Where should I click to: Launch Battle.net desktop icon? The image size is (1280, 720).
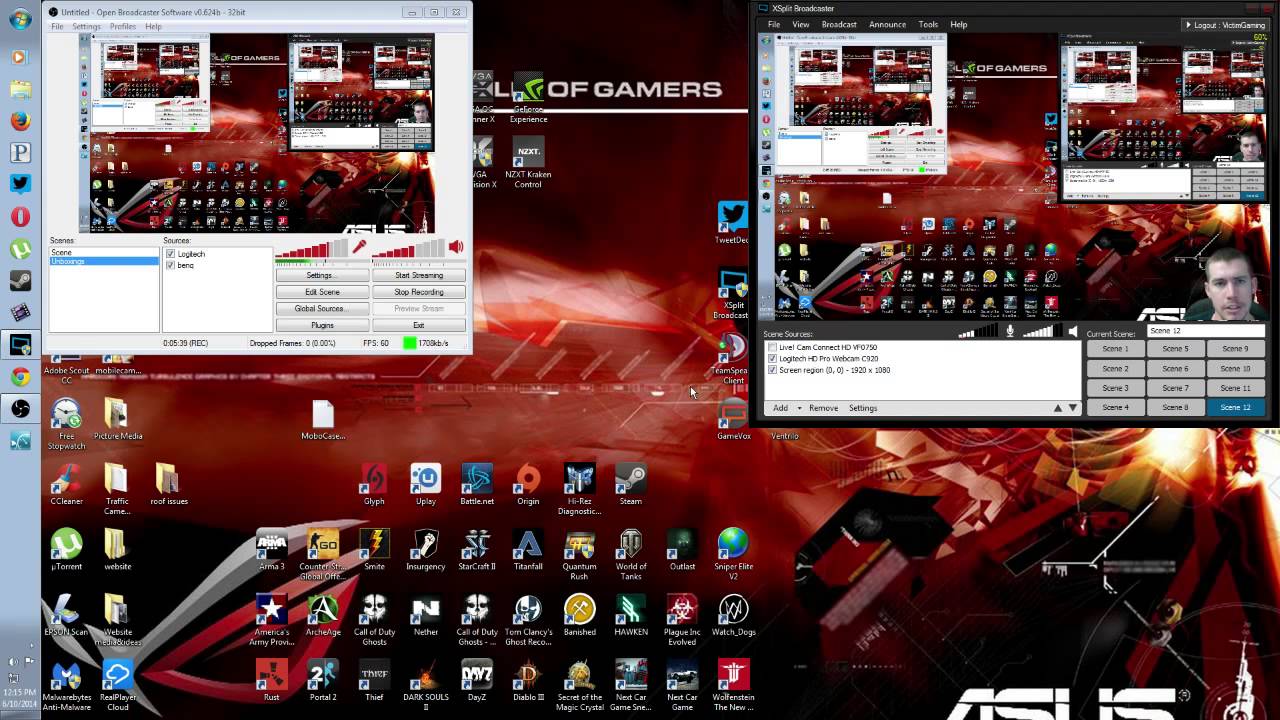[x=477, y=486]
